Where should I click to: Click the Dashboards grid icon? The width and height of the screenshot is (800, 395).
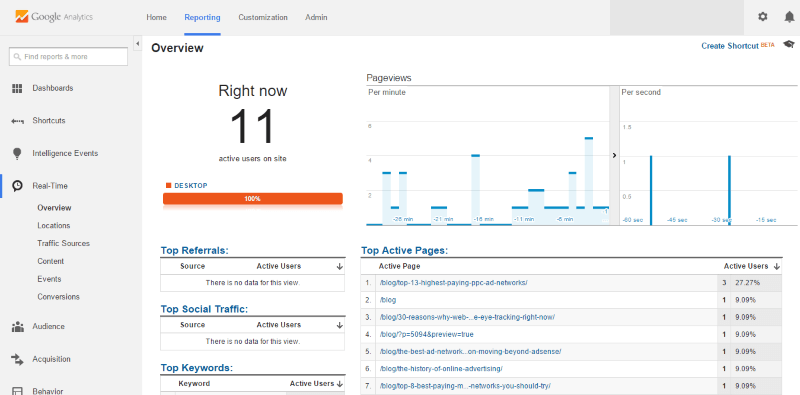pyautogui.click(x=17, y=88)
